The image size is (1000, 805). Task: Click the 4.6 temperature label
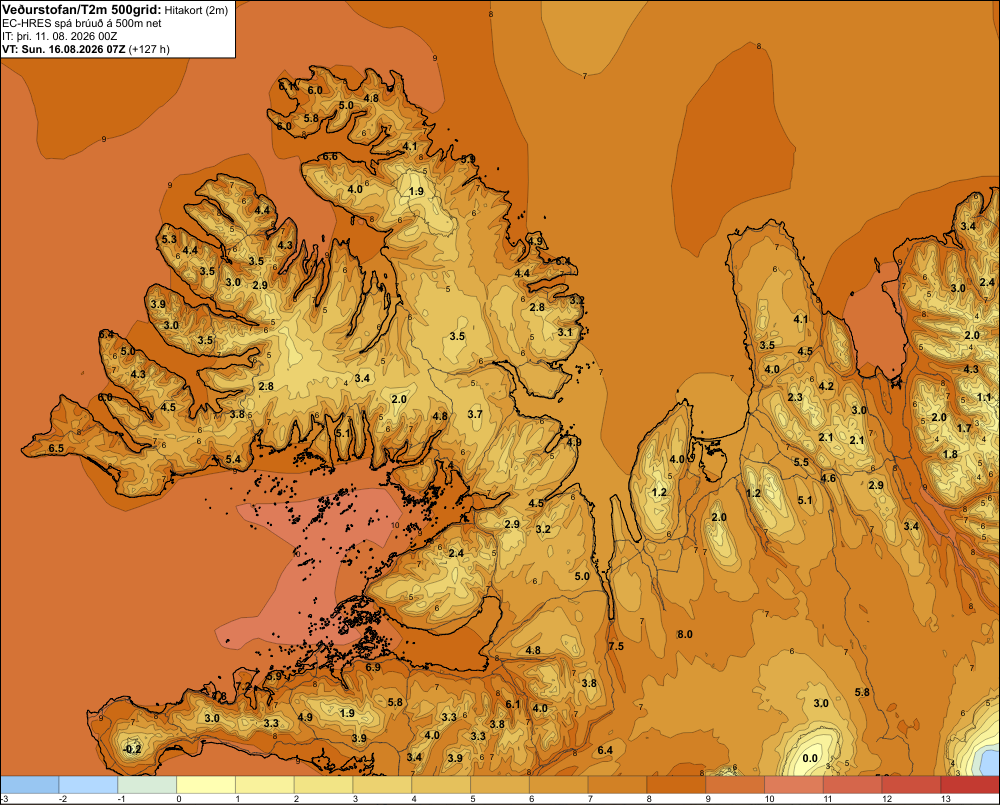pos(828,478)
